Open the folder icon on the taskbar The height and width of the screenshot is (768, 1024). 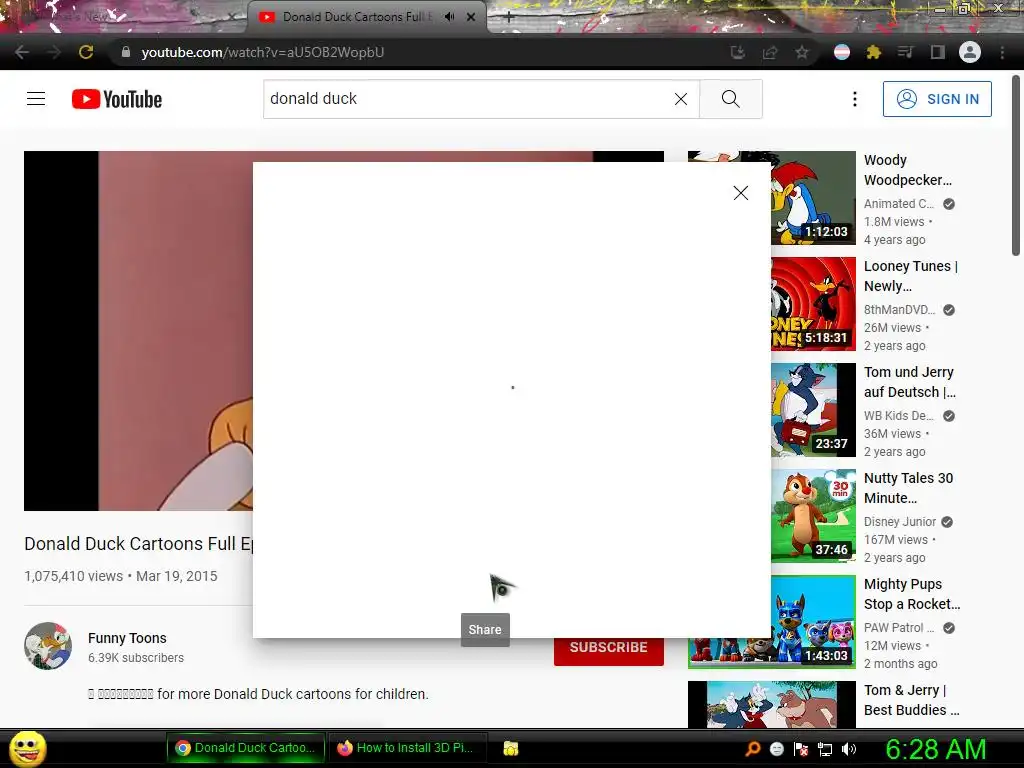(x=511, y=748)
